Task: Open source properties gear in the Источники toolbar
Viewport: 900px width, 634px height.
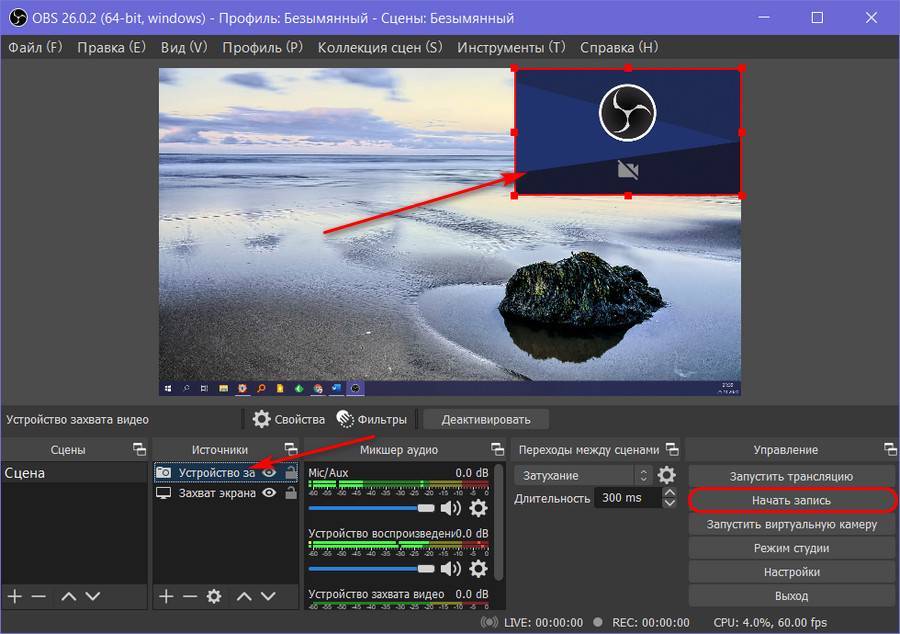Action: pos(213,596)
